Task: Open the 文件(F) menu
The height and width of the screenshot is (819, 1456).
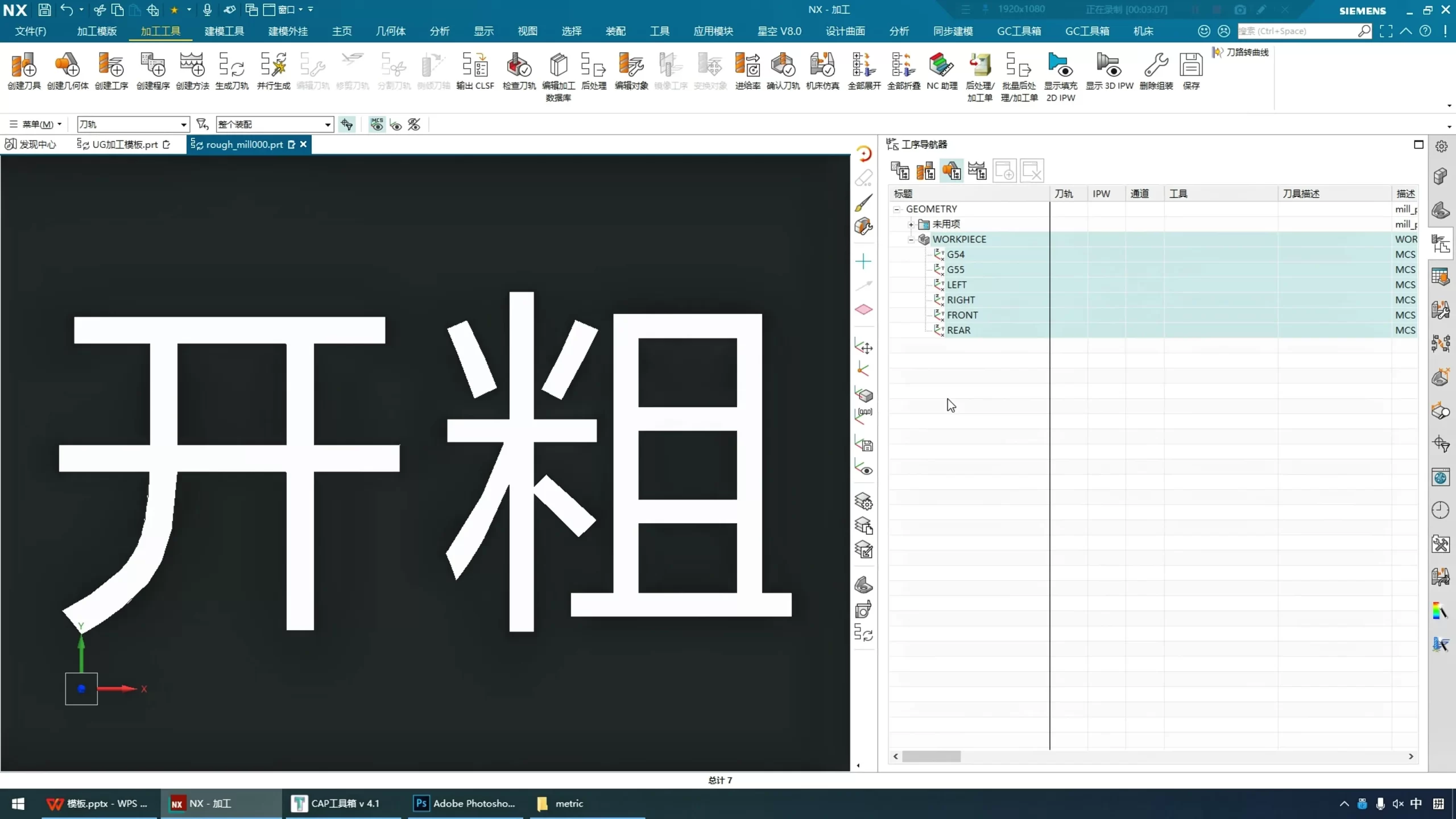Action: click(31, 31)
